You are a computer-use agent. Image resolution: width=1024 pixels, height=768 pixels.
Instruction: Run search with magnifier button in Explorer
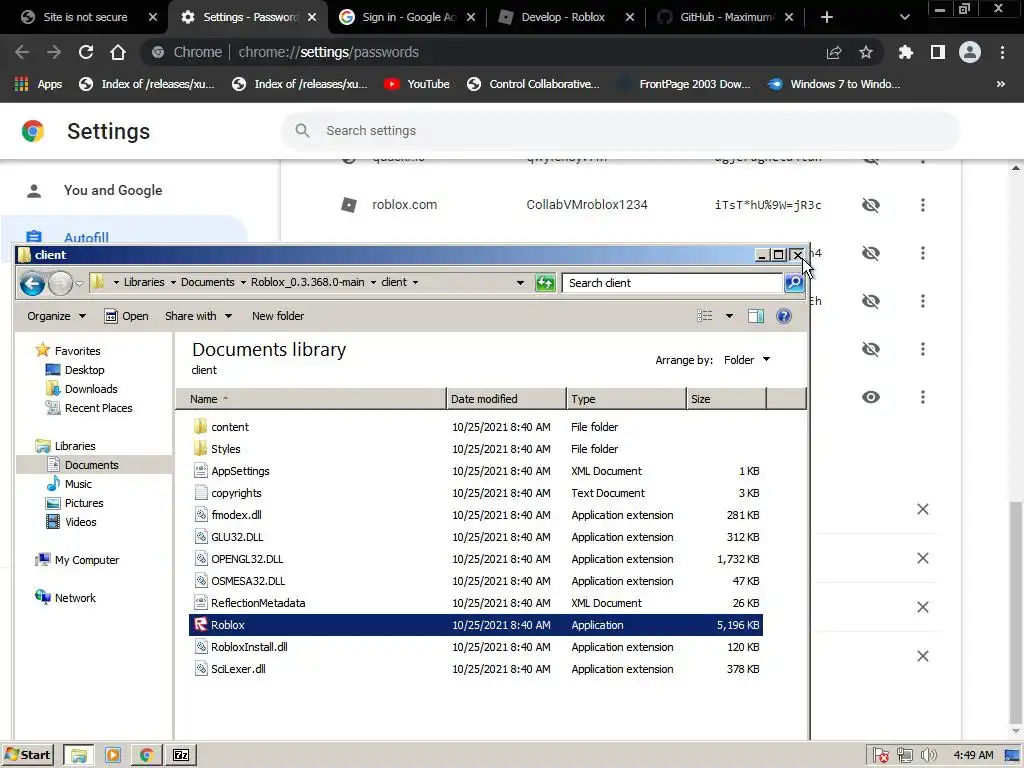pyautogui.click(x=793, y=283)
